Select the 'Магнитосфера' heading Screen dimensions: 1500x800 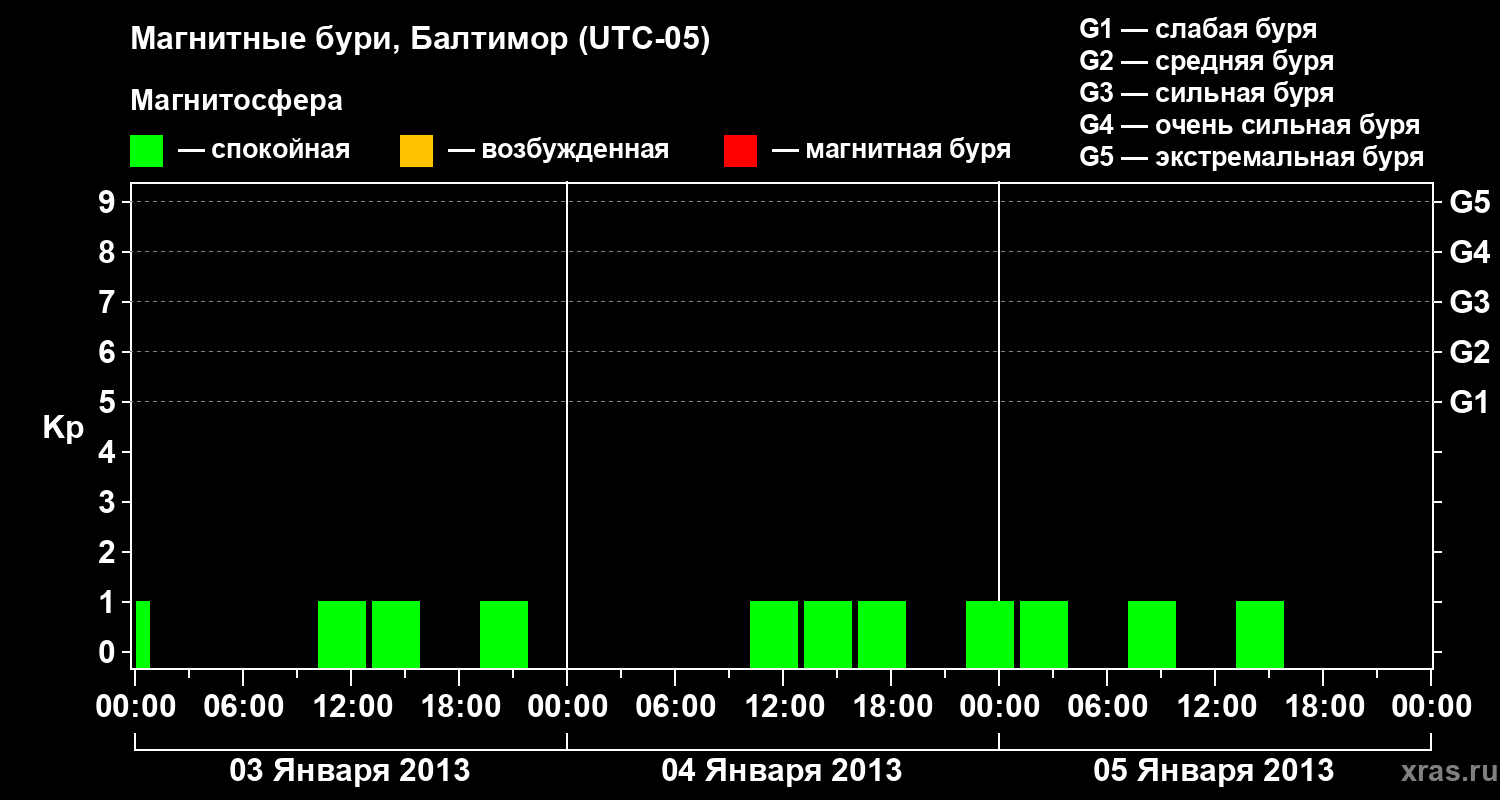point(236,101)
